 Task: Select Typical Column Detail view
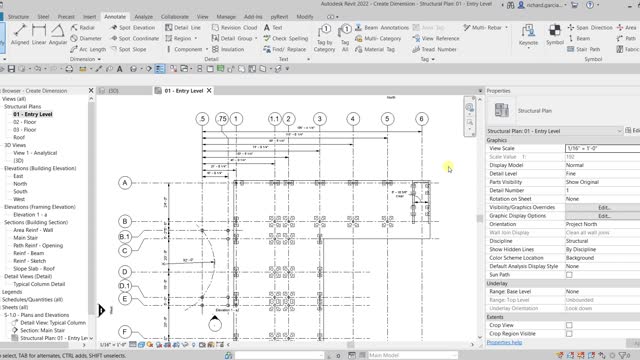39,284
